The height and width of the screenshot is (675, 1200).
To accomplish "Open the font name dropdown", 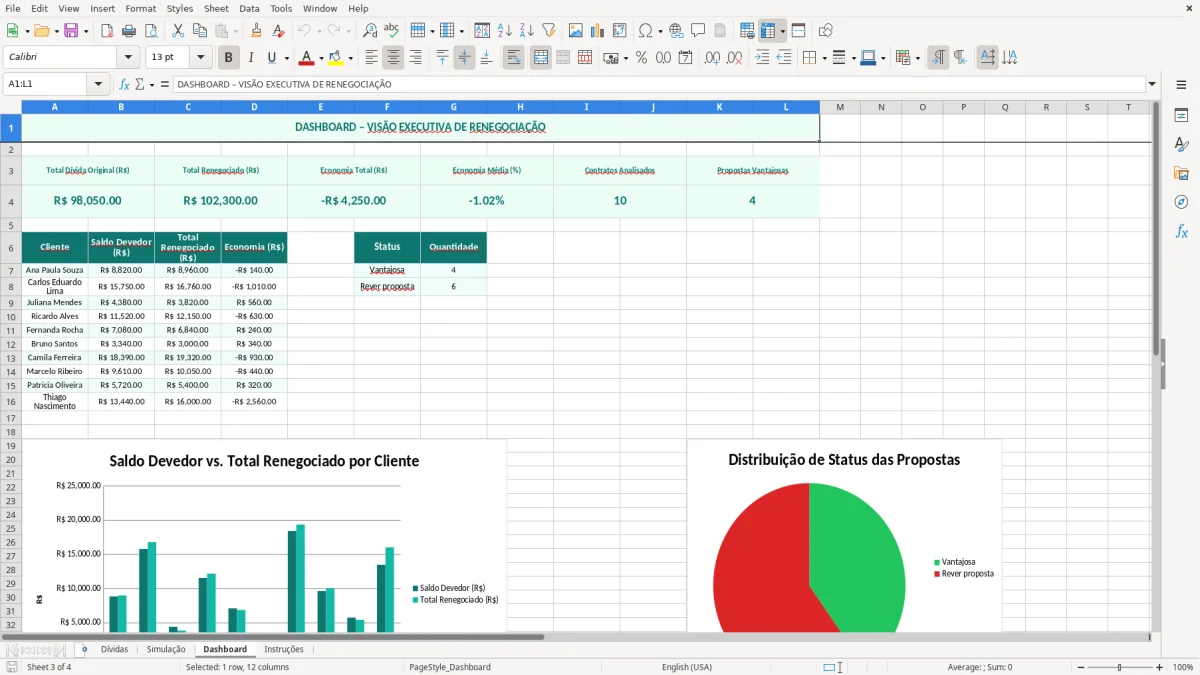I will pos(128,58).
